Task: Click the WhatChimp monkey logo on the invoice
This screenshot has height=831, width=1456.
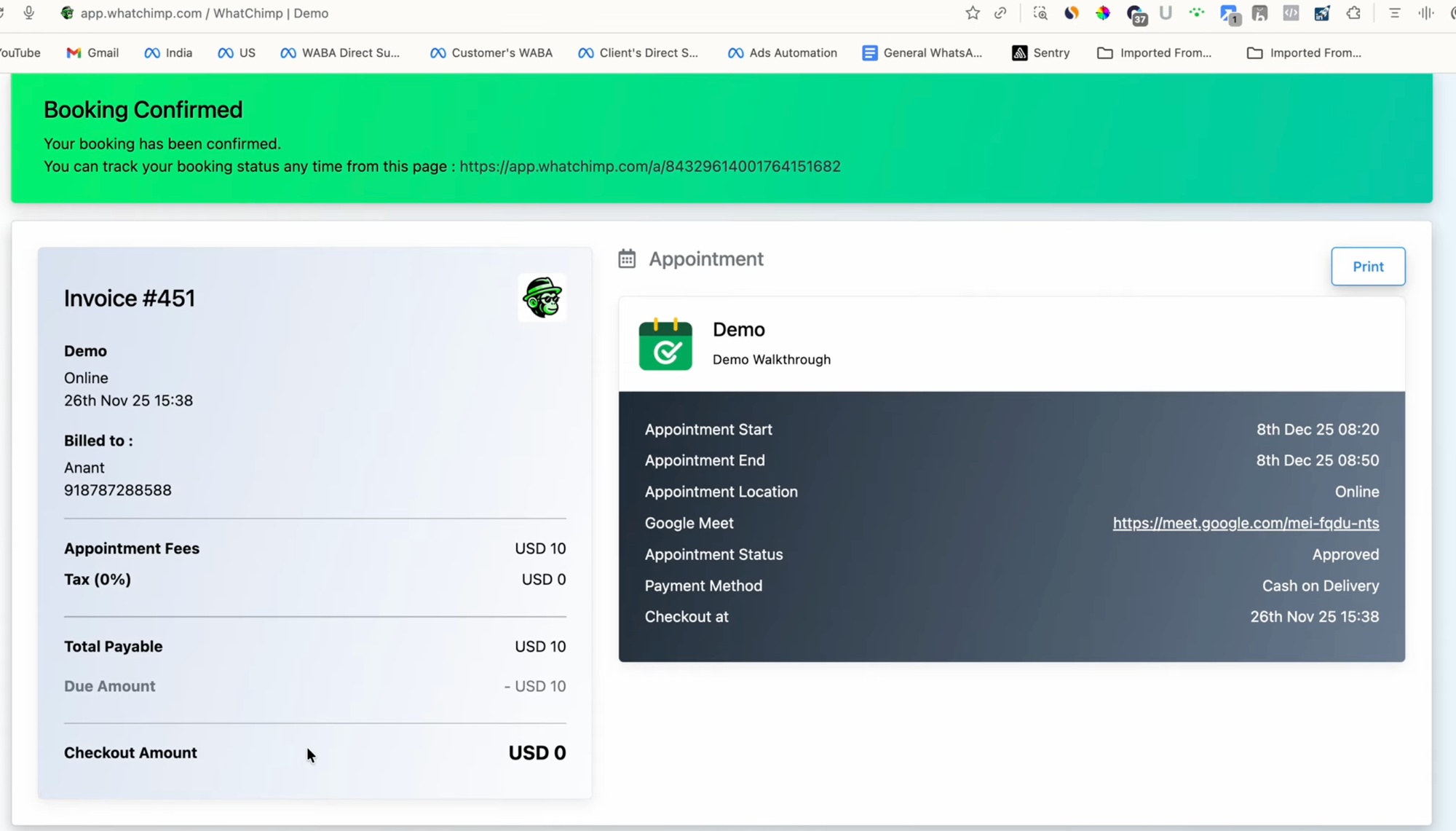Action: 542,298
